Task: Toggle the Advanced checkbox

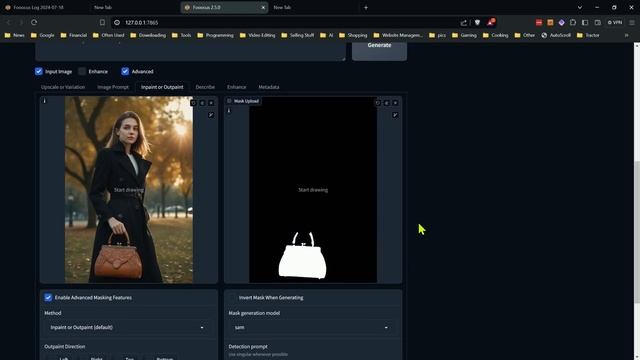Action: (125, 71)
